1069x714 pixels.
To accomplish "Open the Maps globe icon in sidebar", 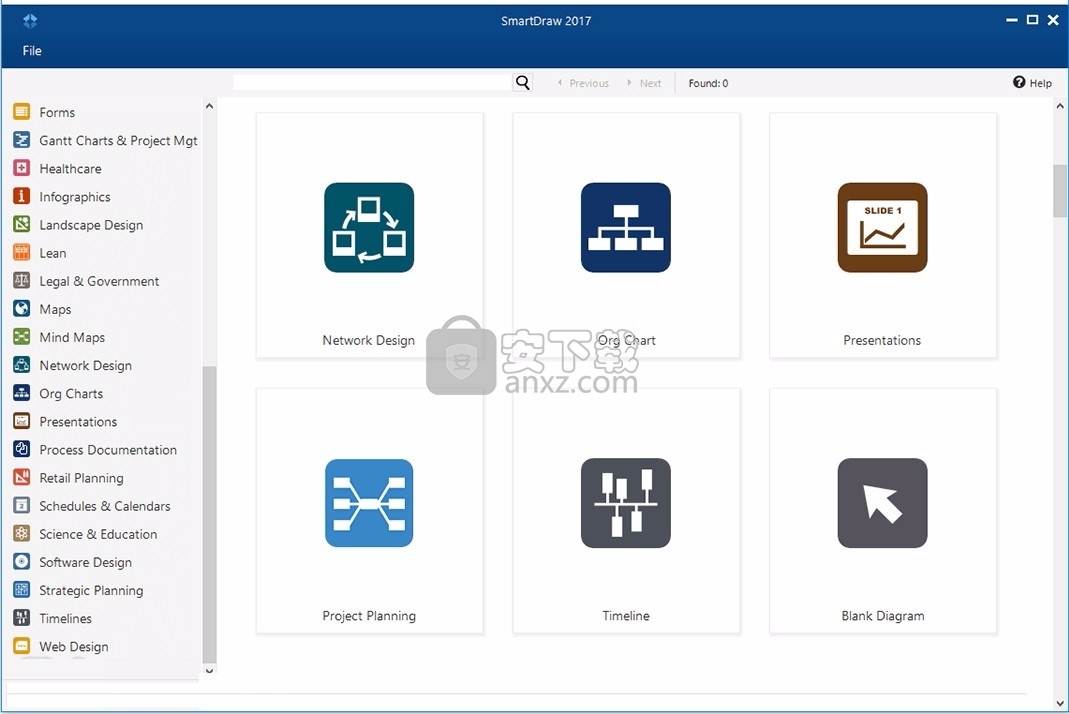I will click(22, 309).
